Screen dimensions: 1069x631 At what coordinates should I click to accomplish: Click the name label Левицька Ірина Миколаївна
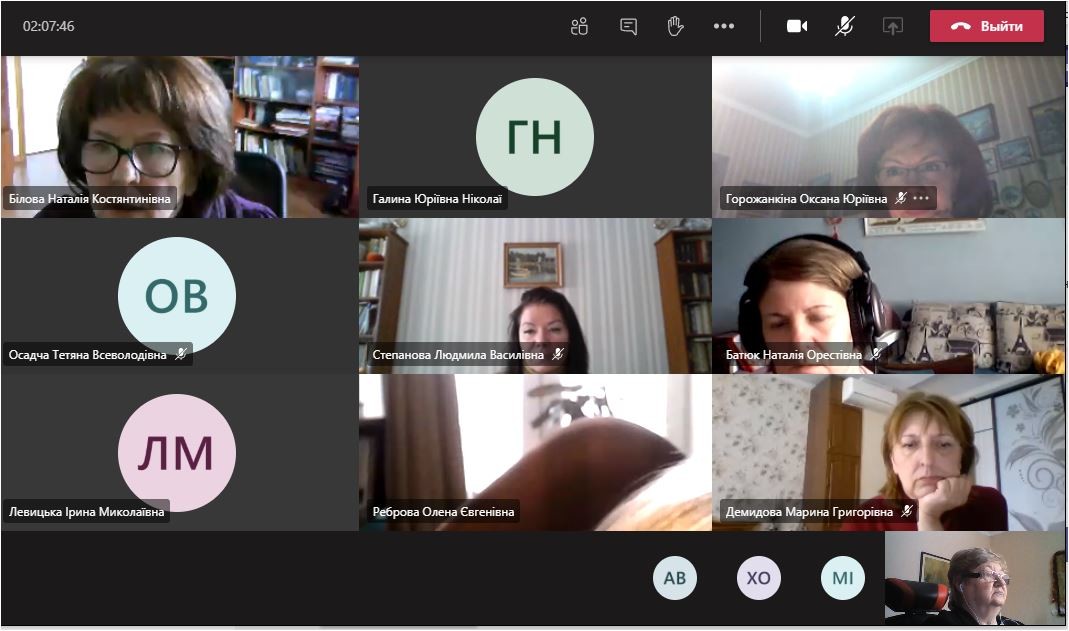[x=87, y=511]
